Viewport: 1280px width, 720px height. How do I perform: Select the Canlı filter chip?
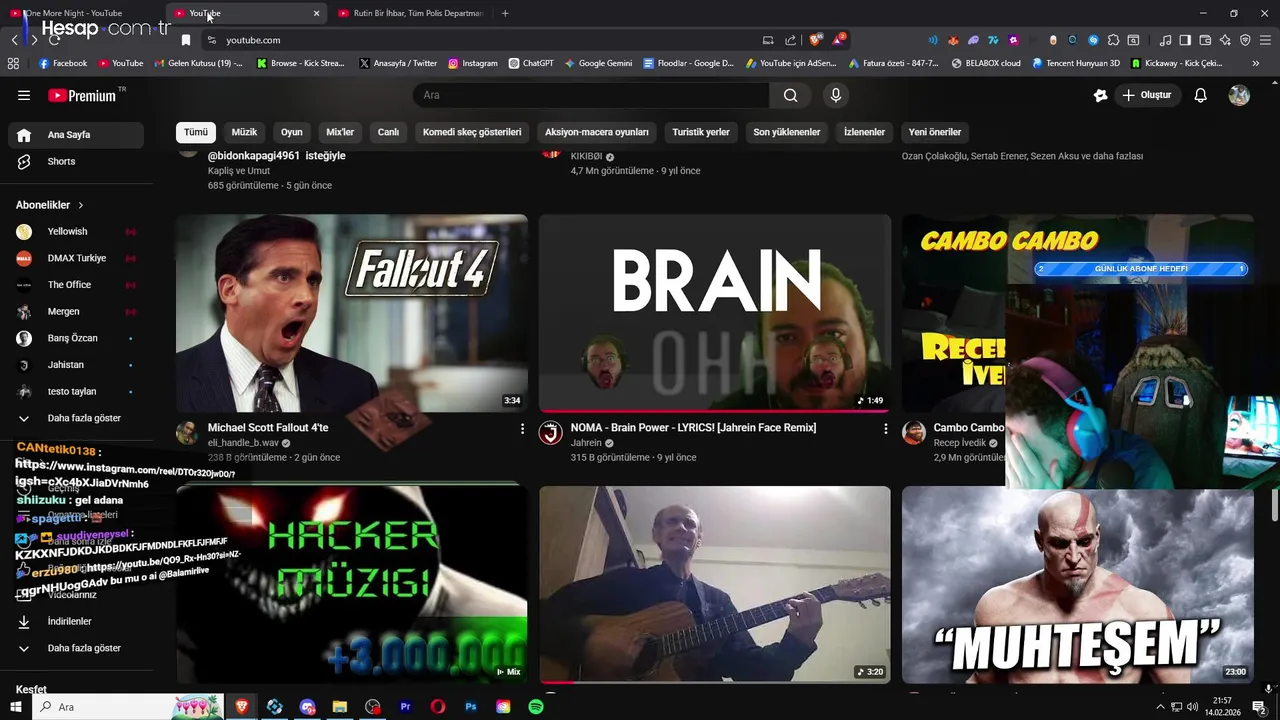[388, 132]
